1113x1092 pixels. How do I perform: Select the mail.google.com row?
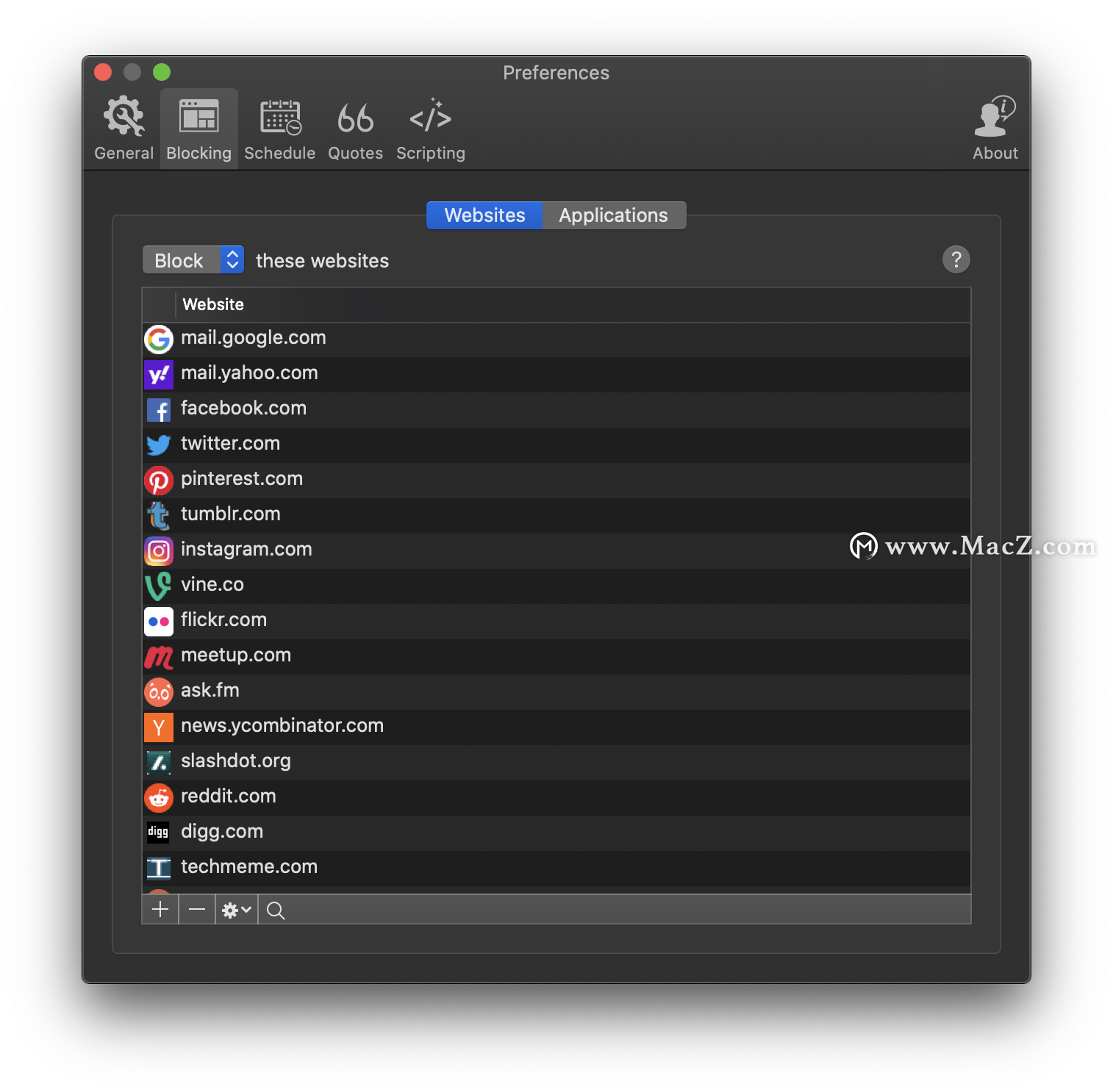click(x=556, y=339)
